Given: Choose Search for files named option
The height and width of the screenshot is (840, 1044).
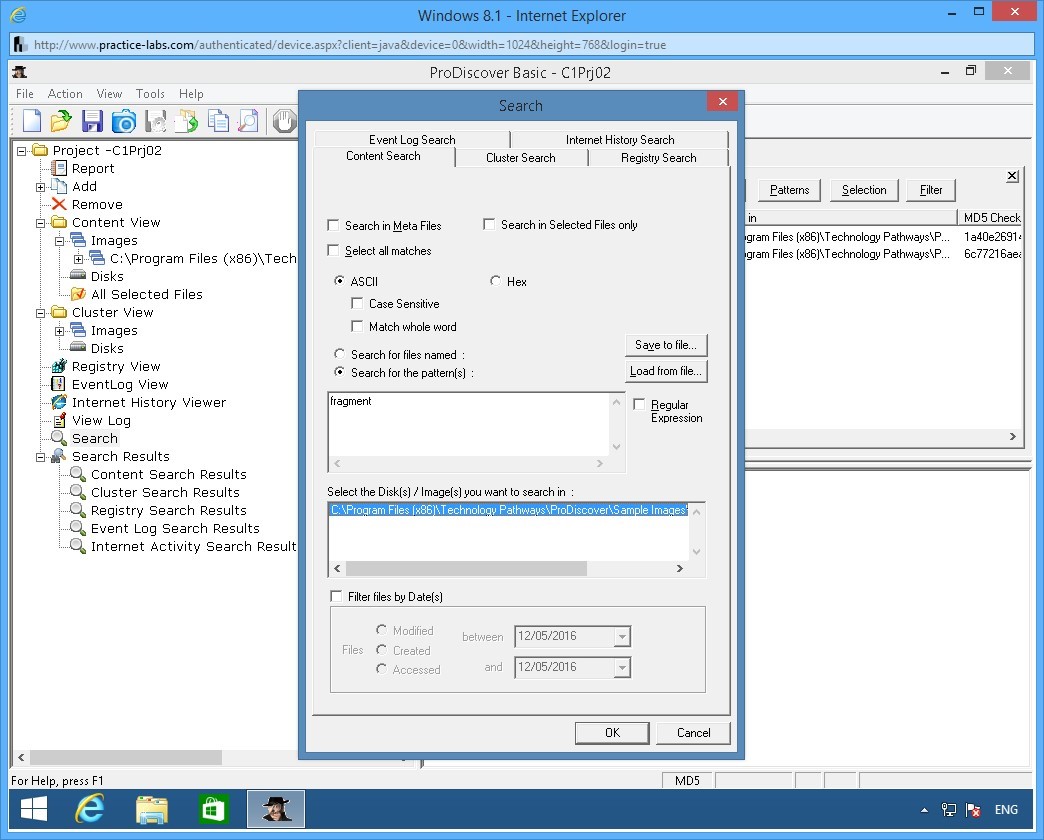Looking at the screenshot, I should [x=339, y=354].
